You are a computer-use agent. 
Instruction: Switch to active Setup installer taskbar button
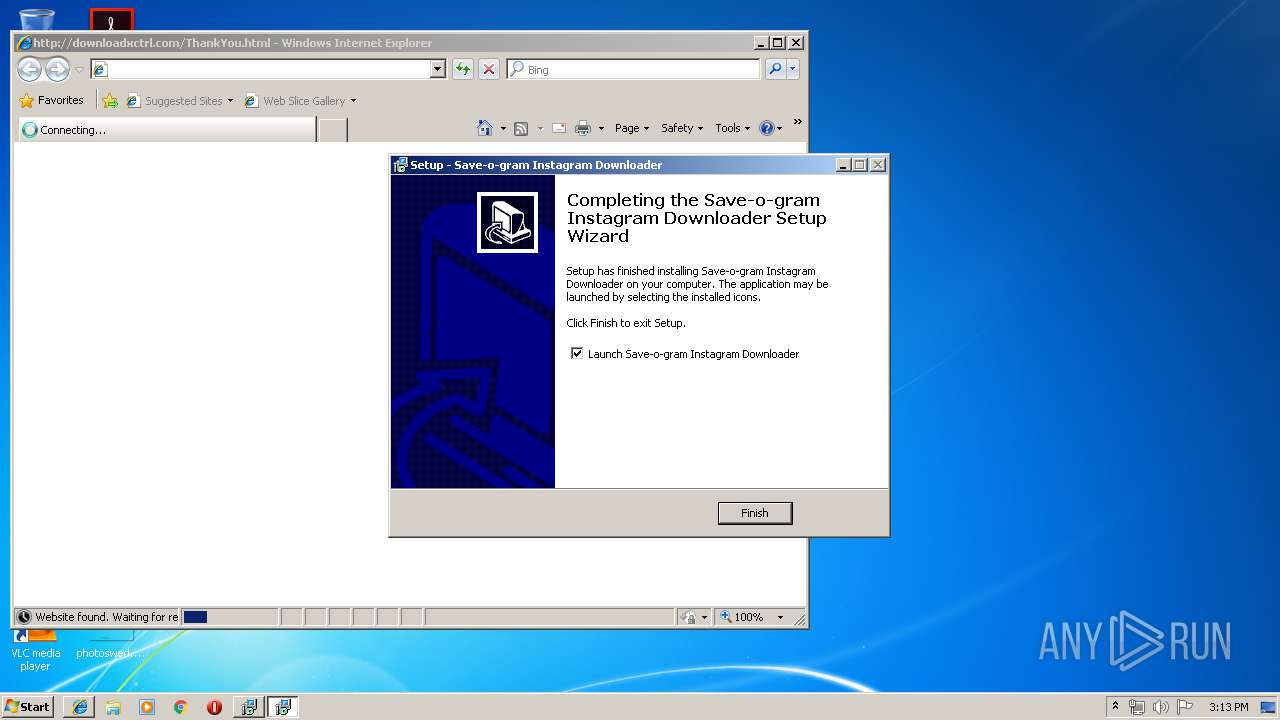tap(283, 707)
